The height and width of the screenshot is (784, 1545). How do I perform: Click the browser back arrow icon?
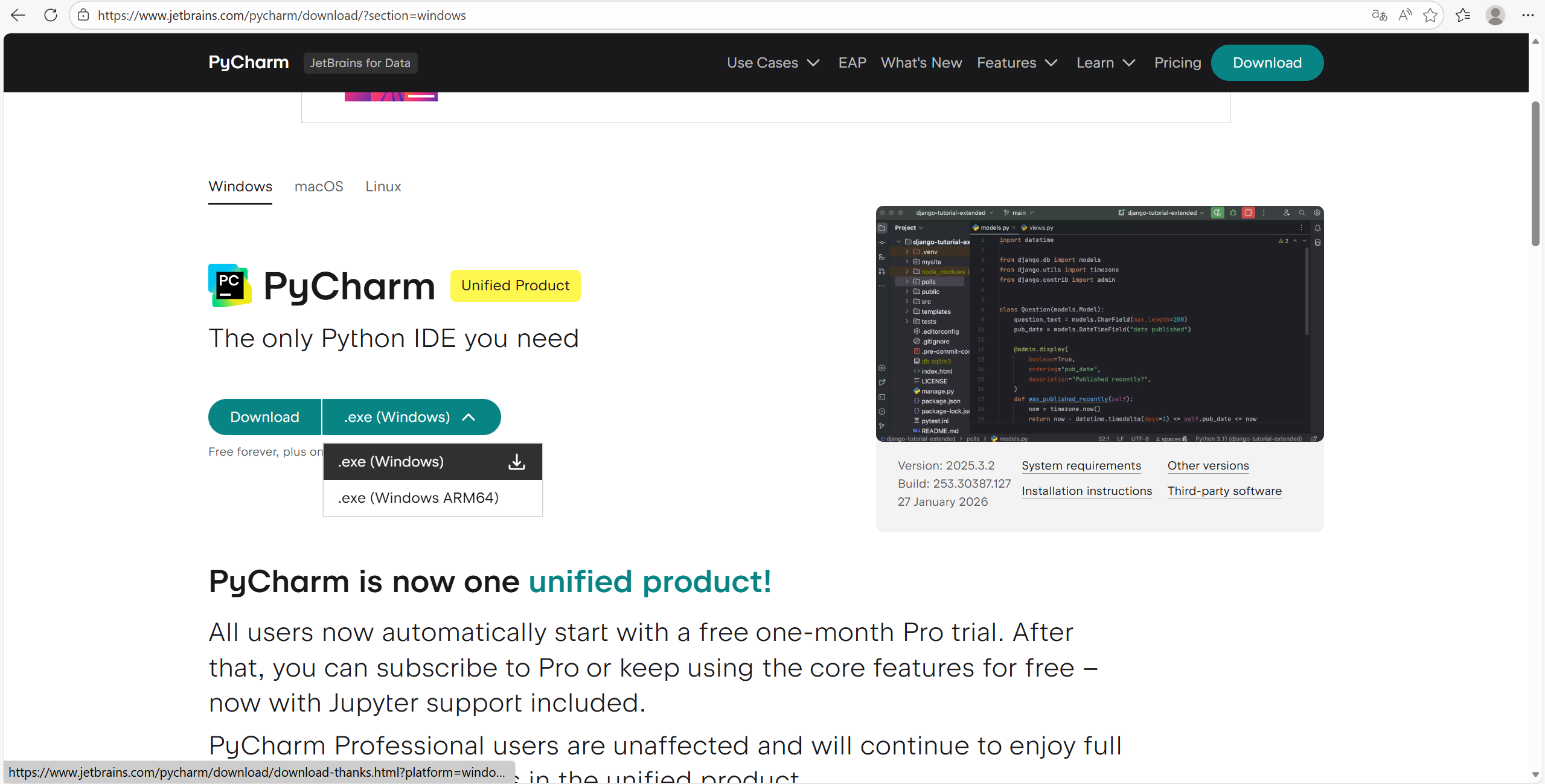pos(18,15)
